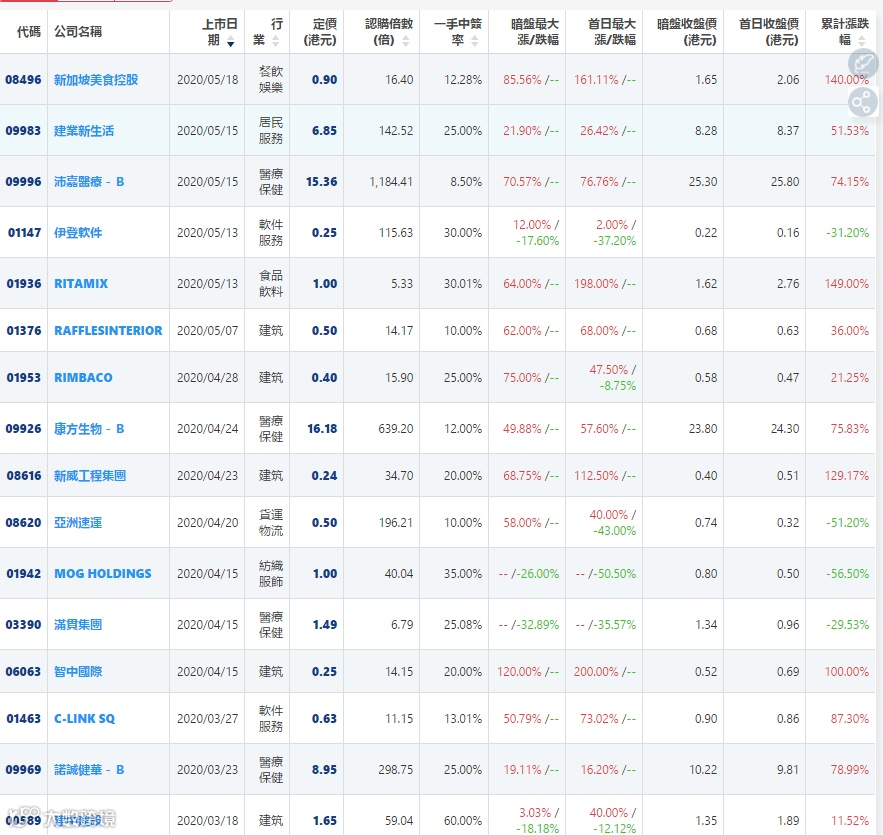Click the 149.00% cumulative change for RITAMIX
883x835 pixels.
coord(847,284)
